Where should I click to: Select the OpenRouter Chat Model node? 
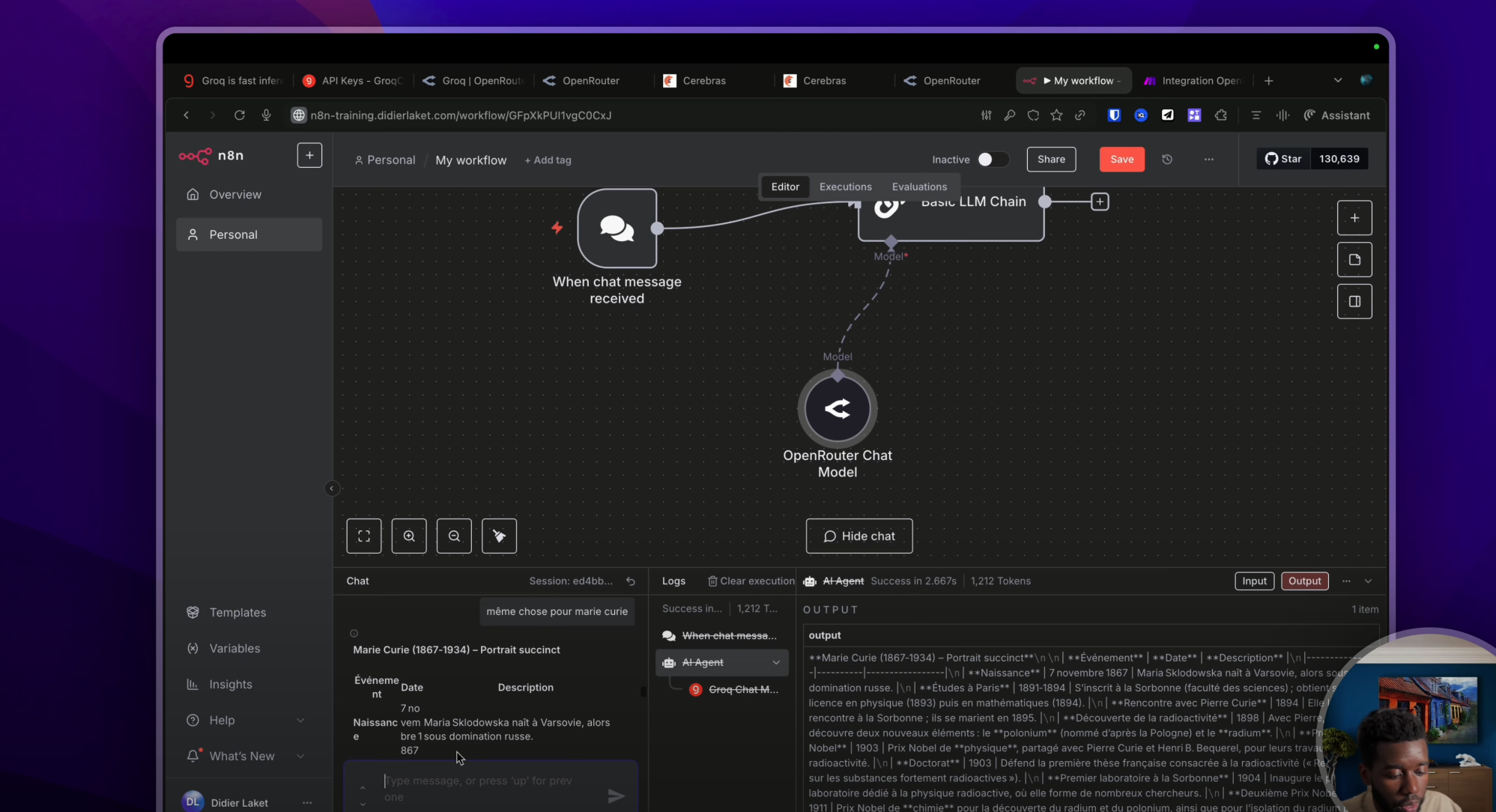838,409
